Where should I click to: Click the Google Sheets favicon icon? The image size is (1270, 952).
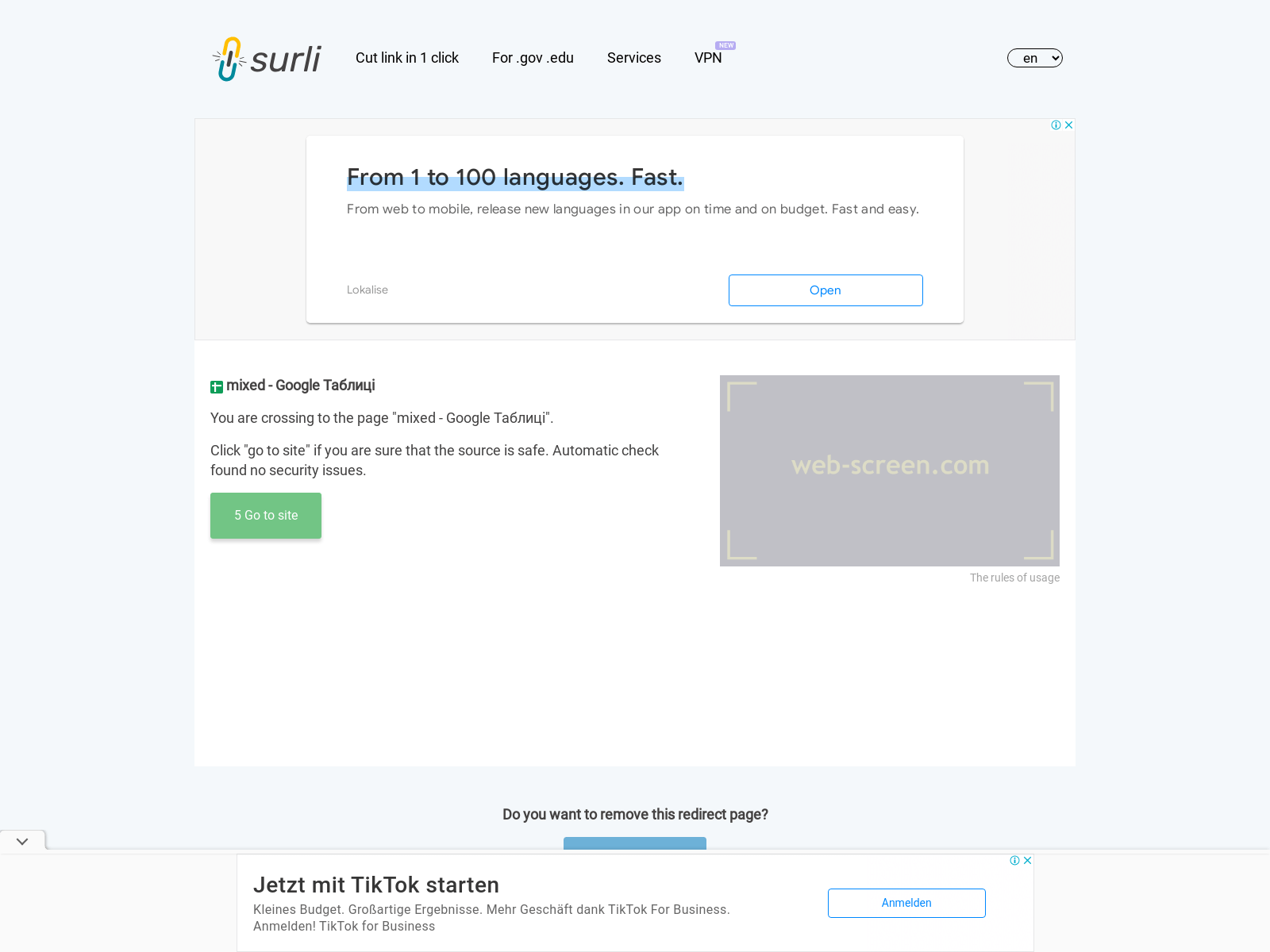coord(217,386)
